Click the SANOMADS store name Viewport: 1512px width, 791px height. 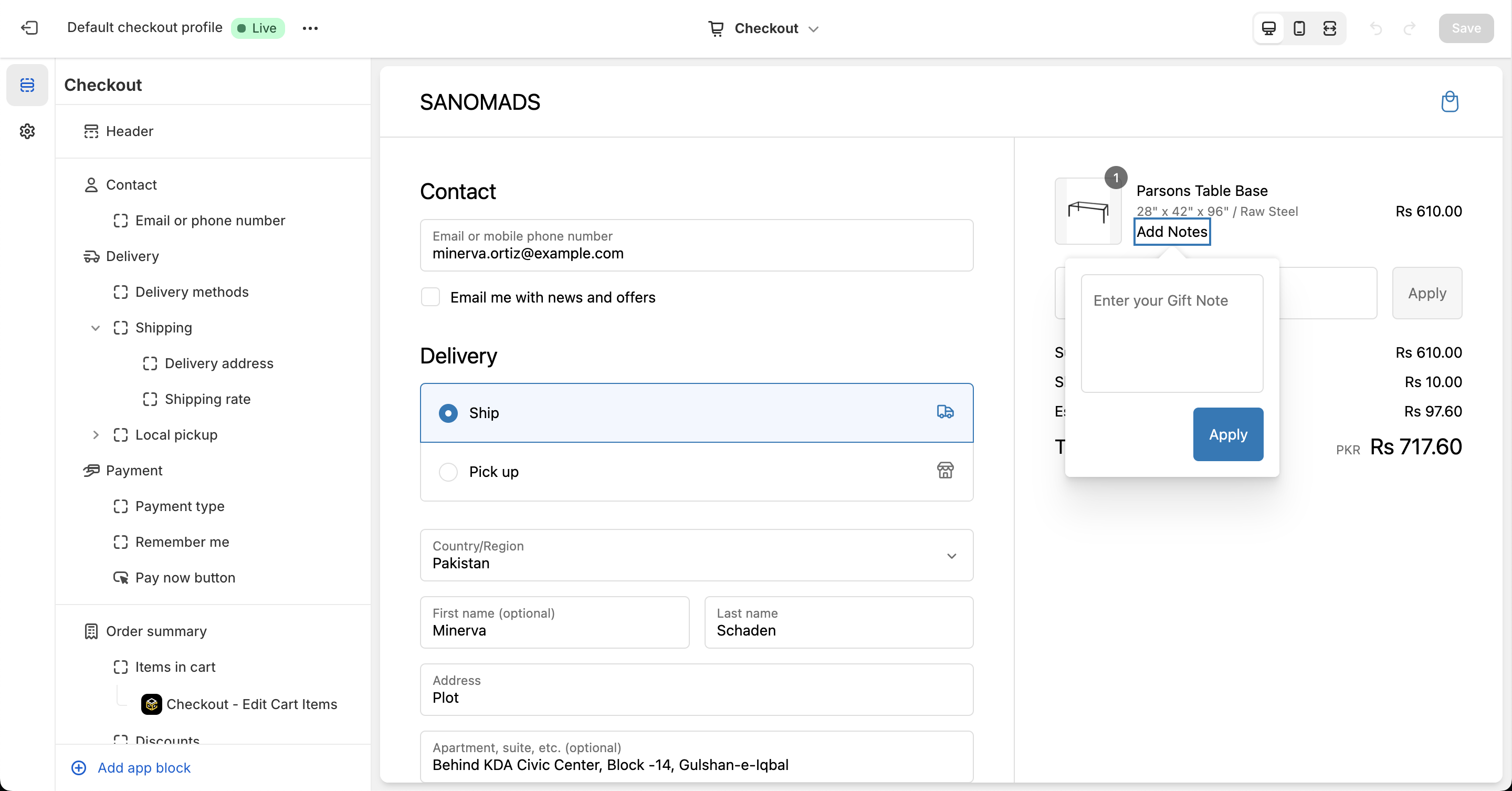click(479, 102)
